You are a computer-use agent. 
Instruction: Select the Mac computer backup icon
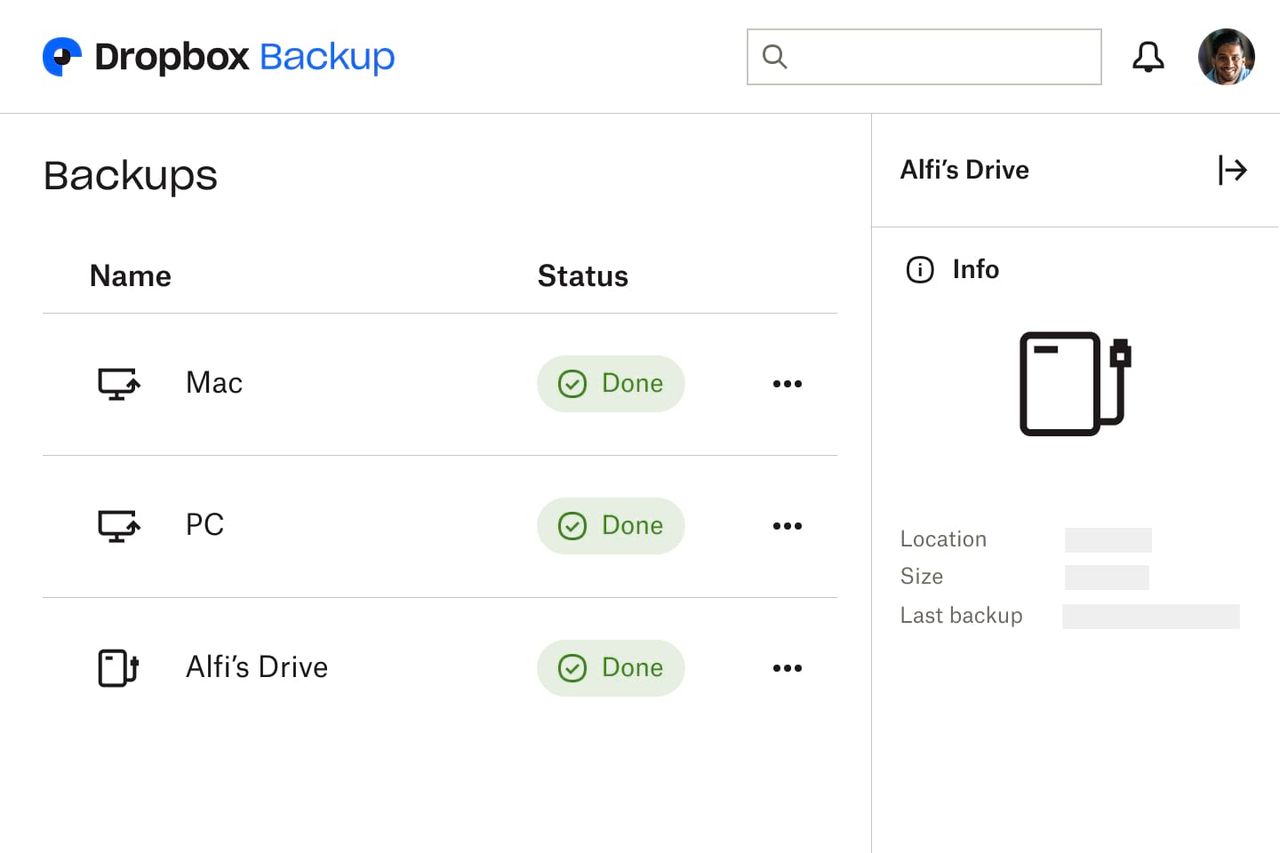(117, 383)
